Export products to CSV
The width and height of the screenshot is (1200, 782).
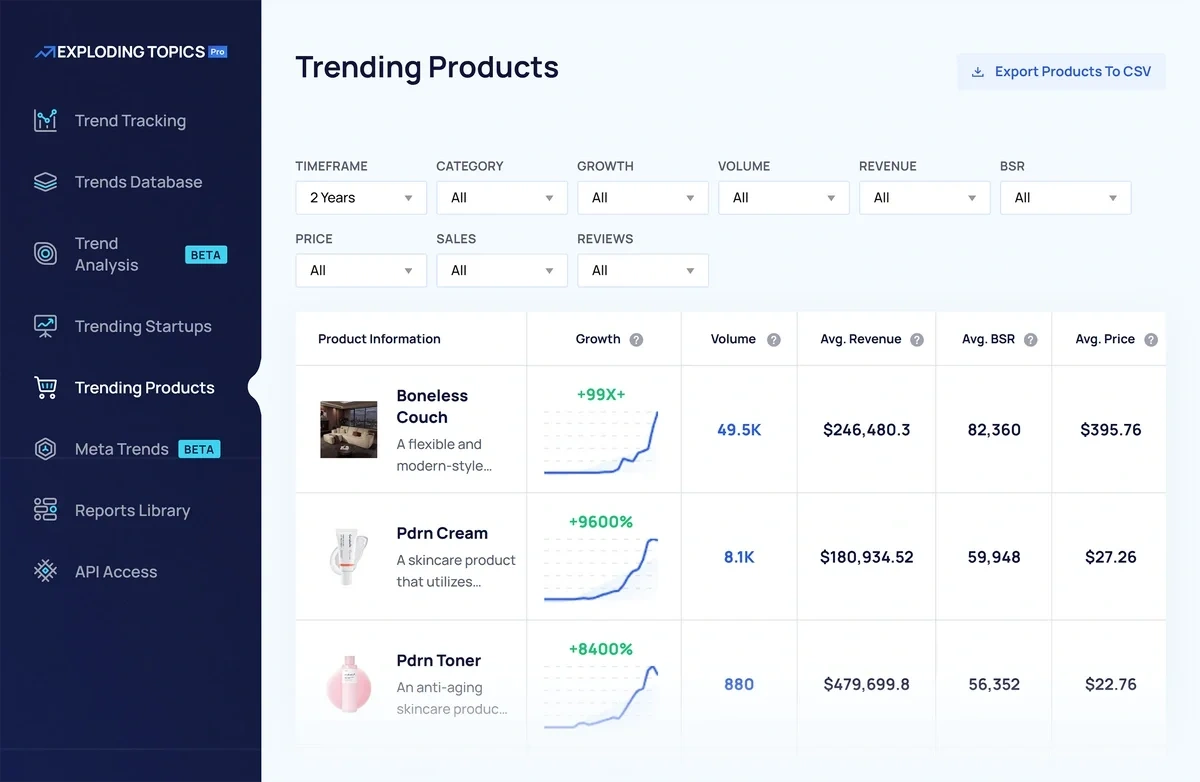(x=1061, y=71)
